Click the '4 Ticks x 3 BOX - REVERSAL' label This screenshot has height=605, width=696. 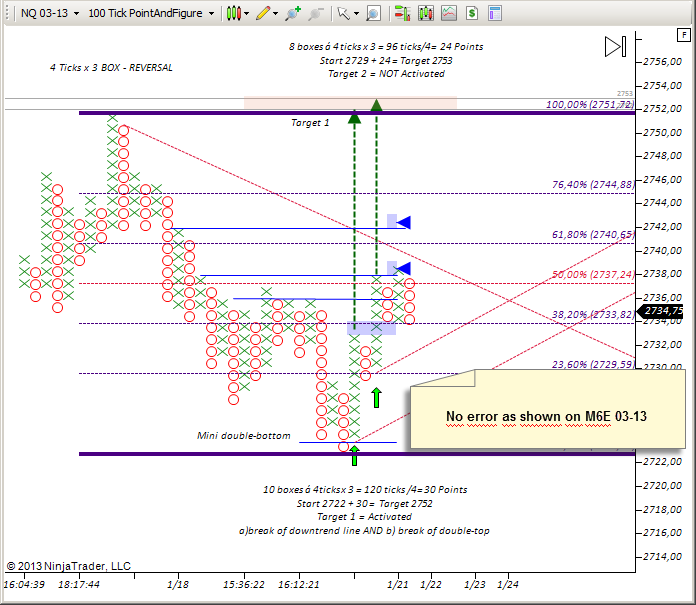[111, 67]
